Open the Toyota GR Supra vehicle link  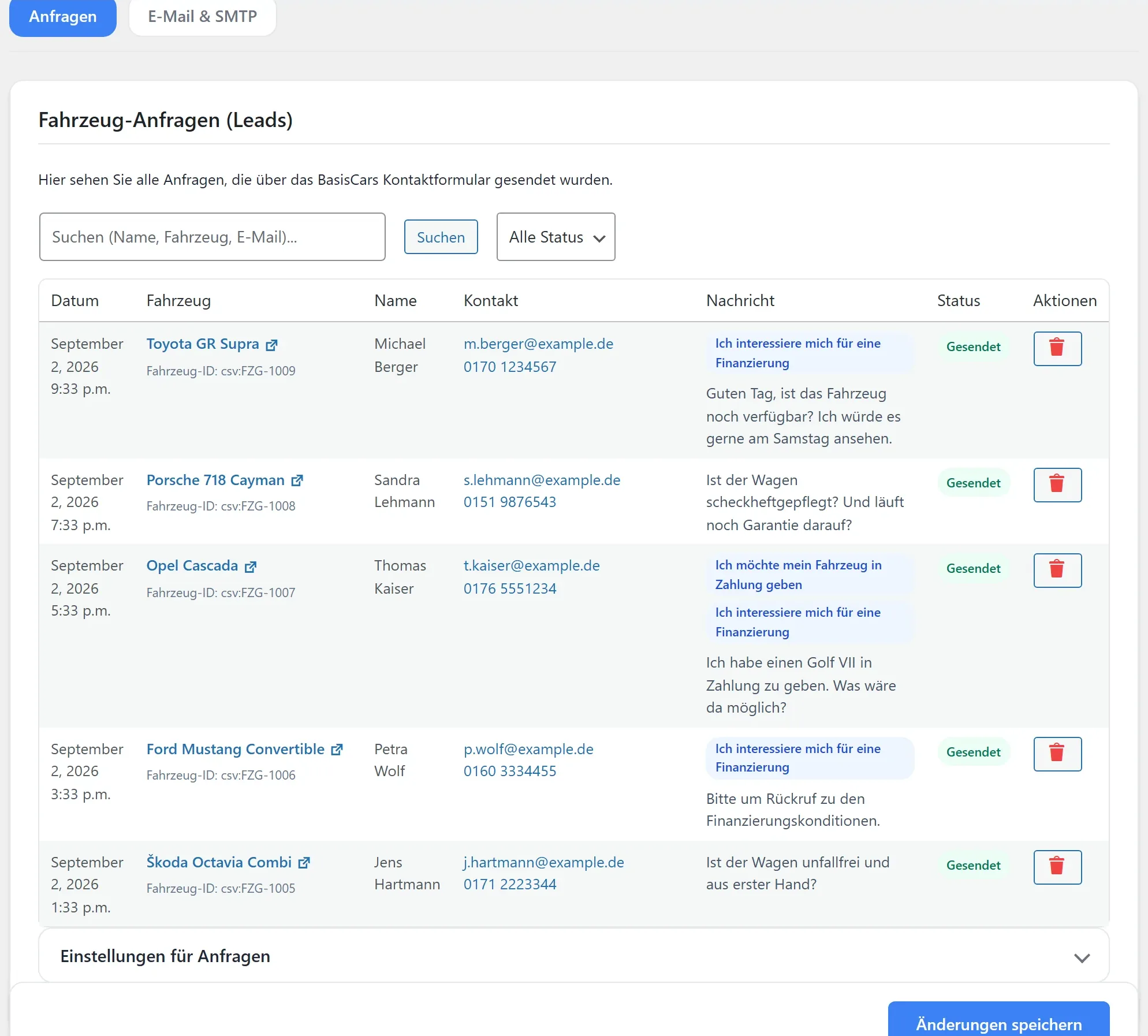203,344
